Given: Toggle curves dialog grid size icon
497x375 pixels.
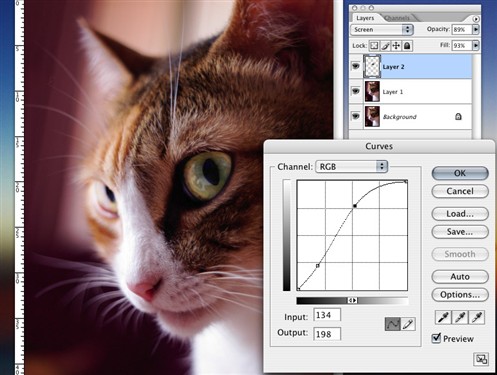Looking at the screenshot, I should [481, 359].
